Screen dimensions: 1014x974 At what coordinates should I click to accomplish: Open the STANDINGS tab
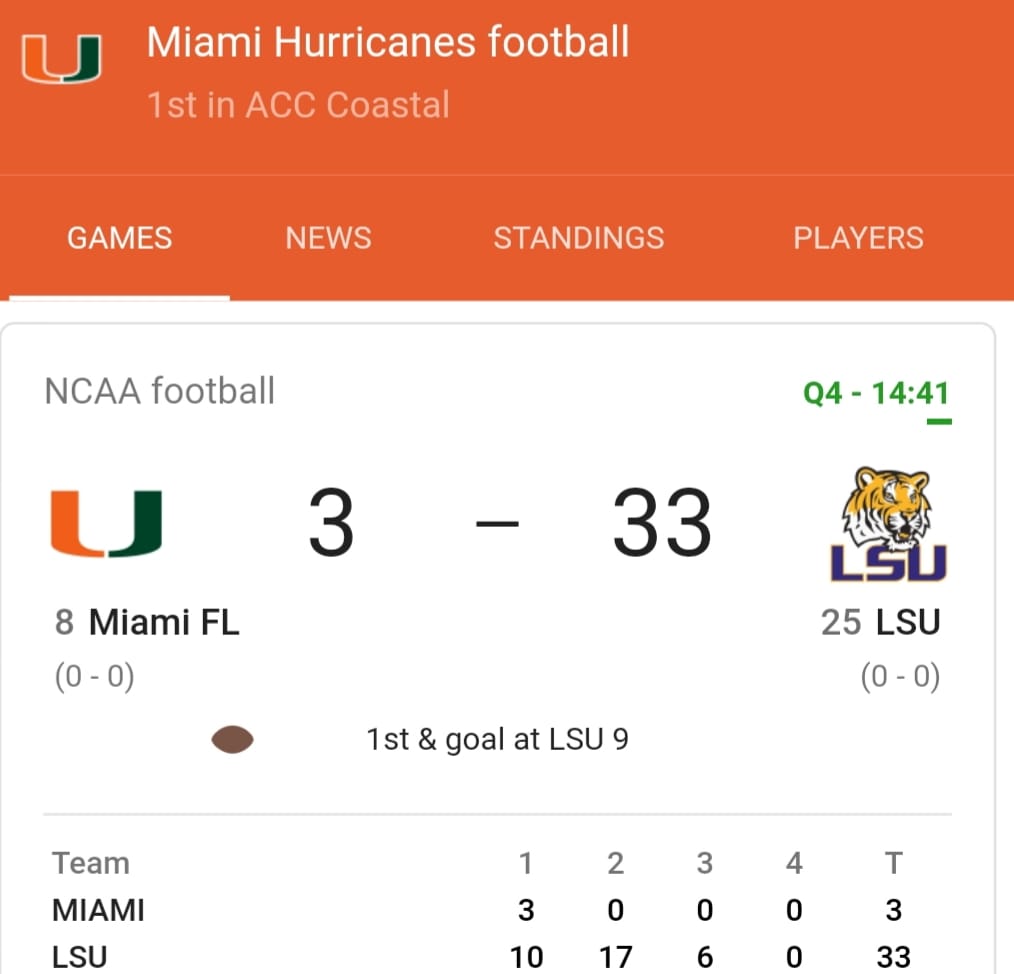pyautogui.click(x=579, y=238)
